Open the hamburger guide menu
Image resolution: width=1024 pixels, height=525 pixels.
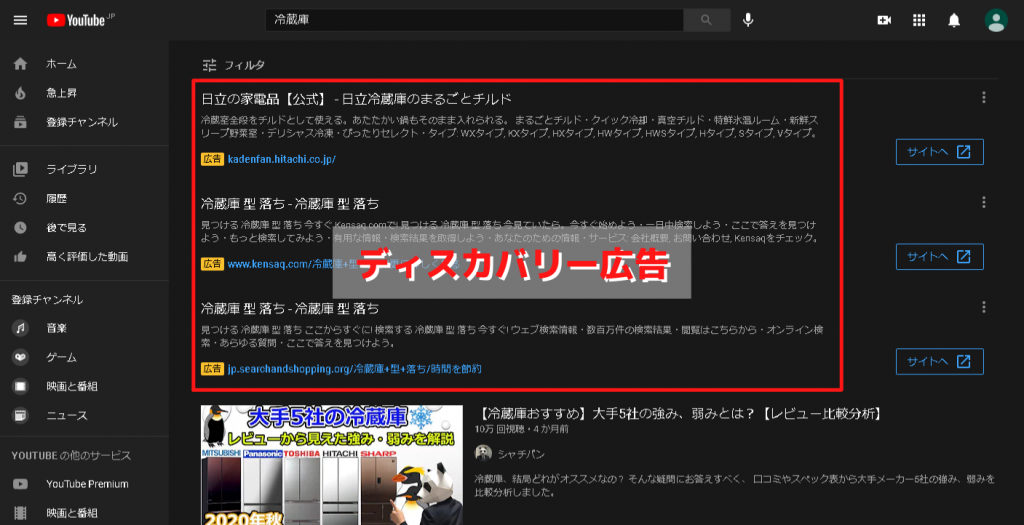(20, 20)
